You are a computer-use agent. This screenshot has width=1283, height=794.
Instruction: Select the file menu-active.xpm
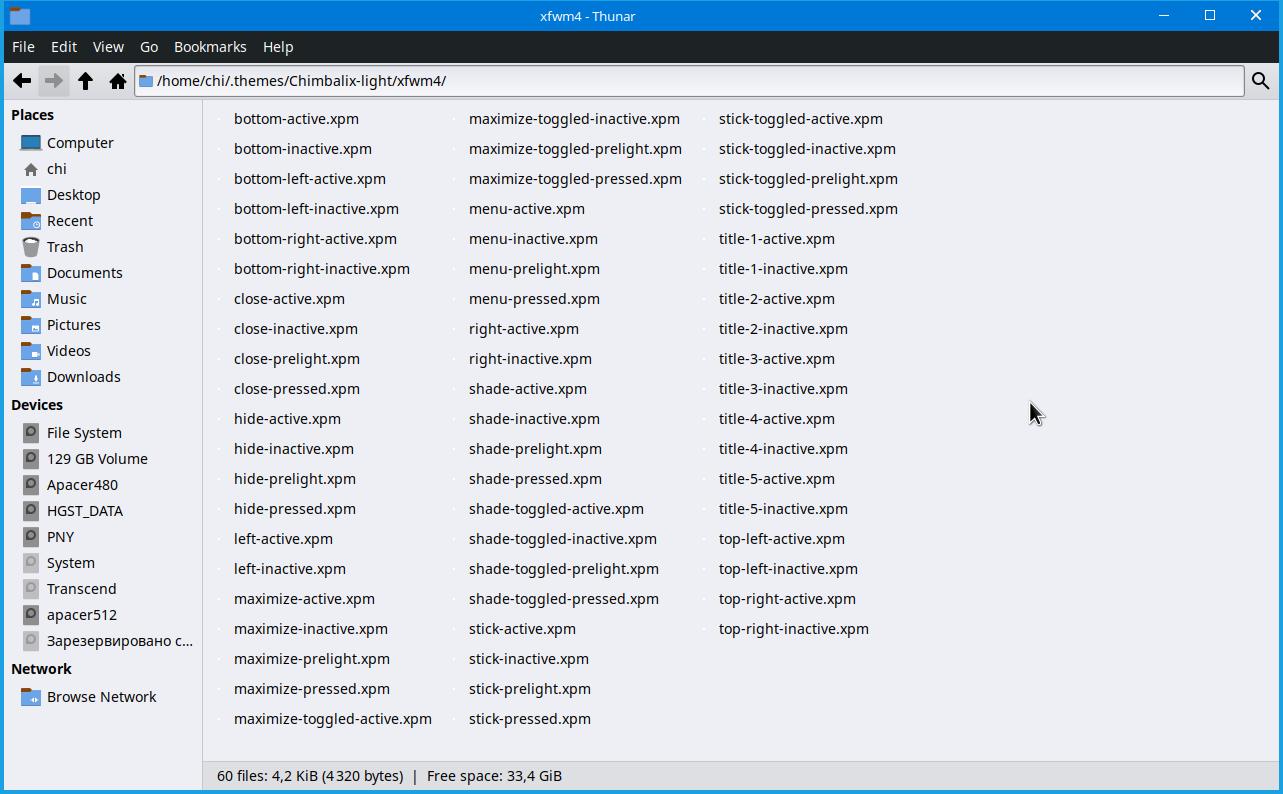point(527,209)
